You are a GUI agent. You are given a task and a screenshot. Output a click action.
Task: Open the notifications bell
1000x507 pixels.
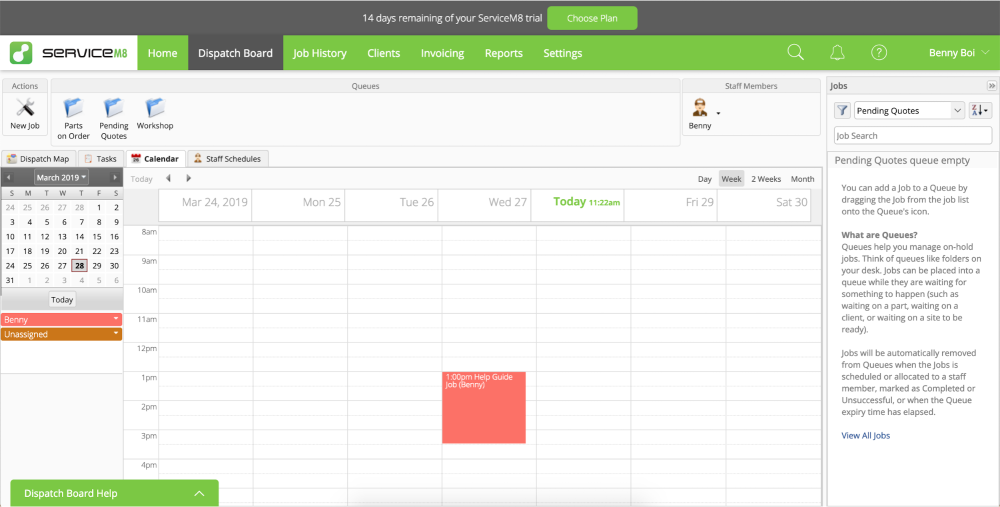[x=837, y=53]
